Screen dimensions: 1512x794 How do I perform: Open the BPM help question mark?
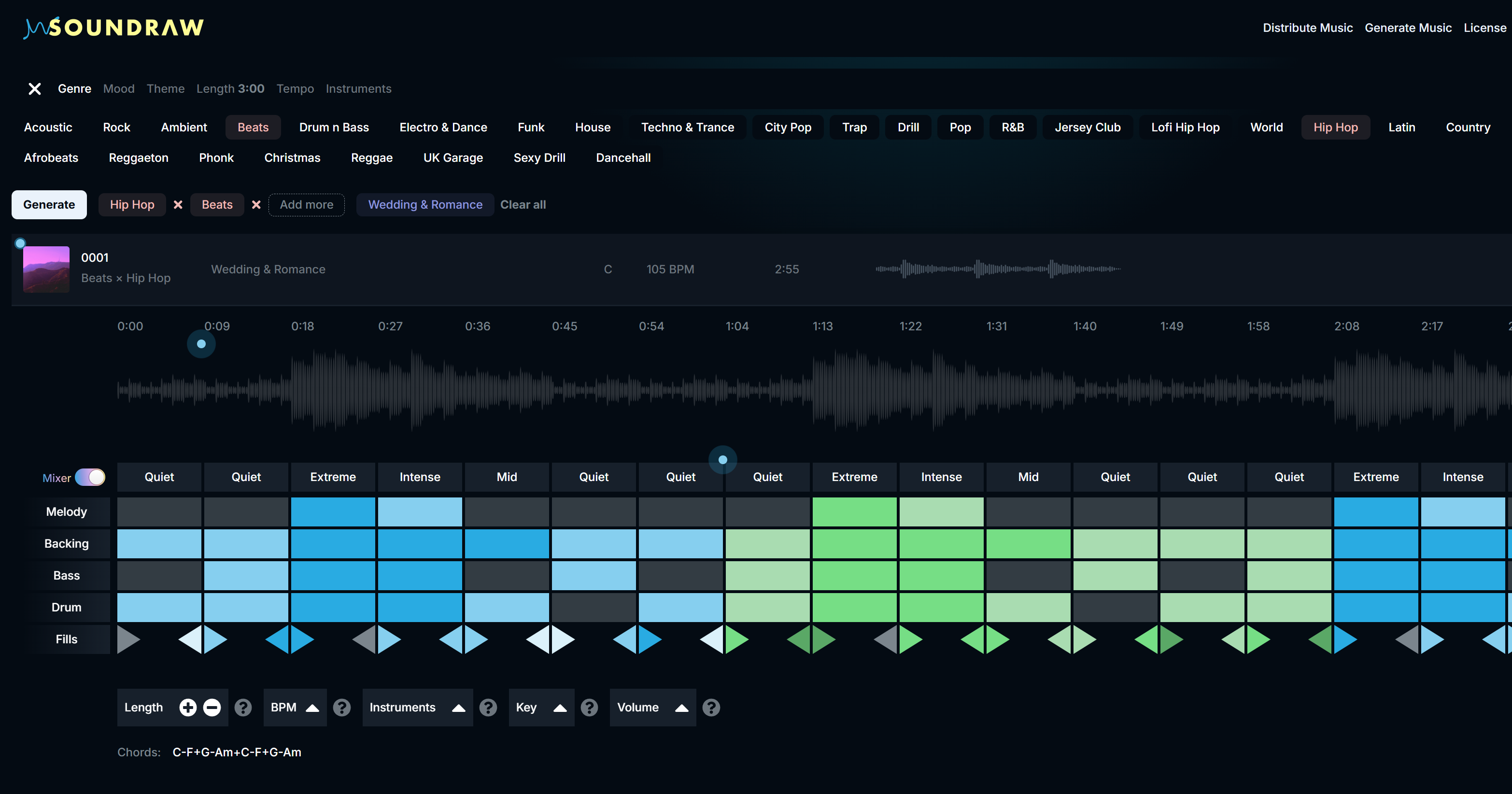(341, 708)
